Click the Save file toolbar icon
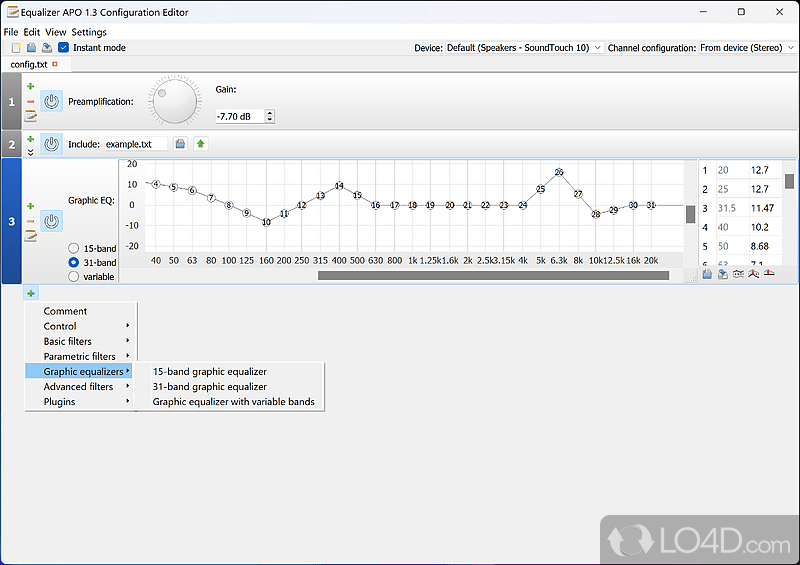 [x=47, y=47]
